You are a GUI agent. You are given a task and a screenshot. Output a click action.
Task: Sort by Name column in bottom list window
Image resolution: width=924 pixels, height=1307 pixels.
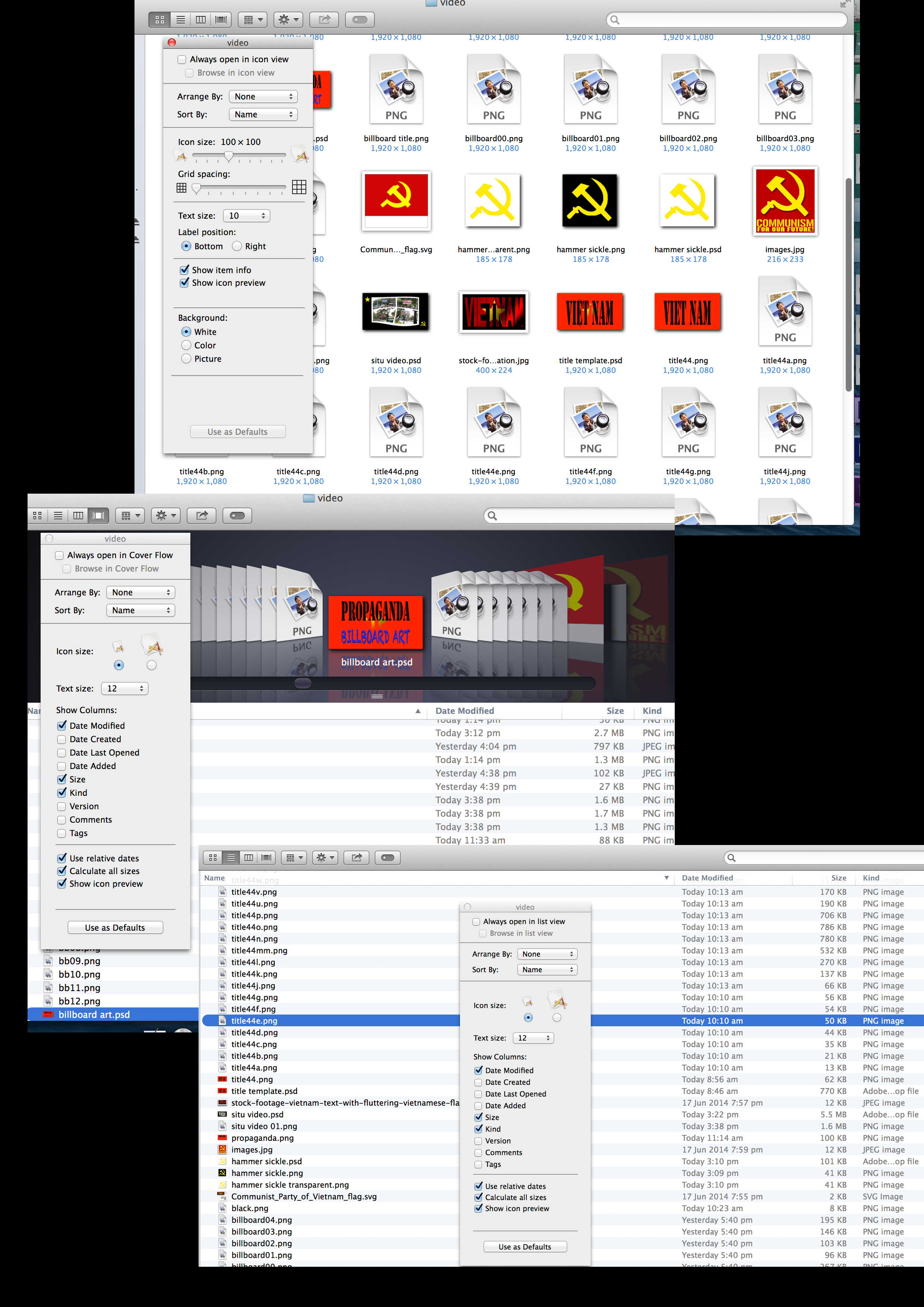(437, 879)
